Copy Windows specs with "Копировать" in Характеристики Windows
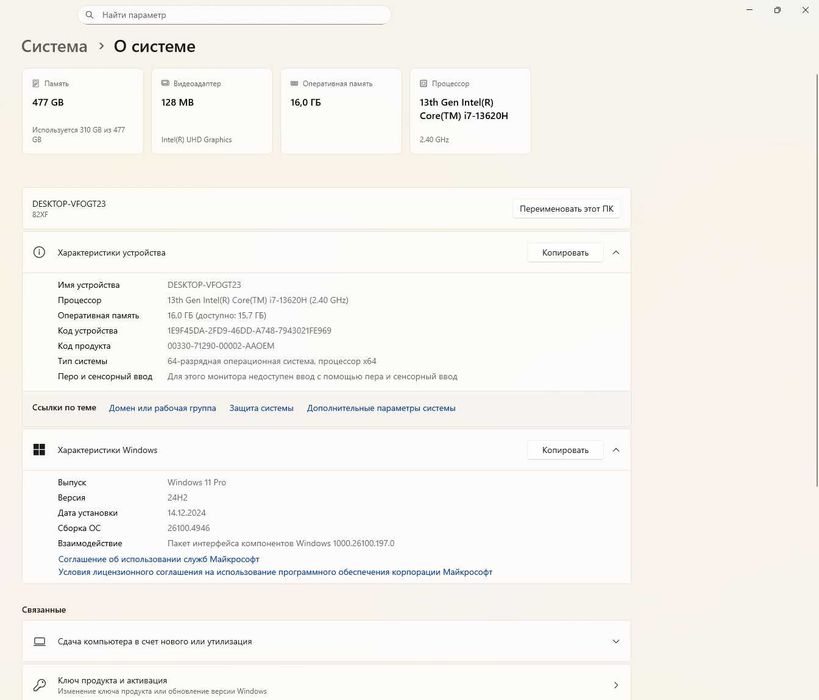 (565, 450)
